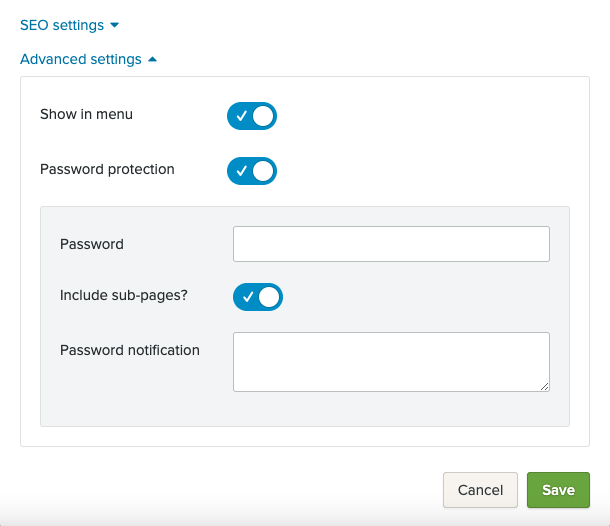The image size is (610, 526).
Task: Toggle off Include sub-pages
Action: [258, 297]
